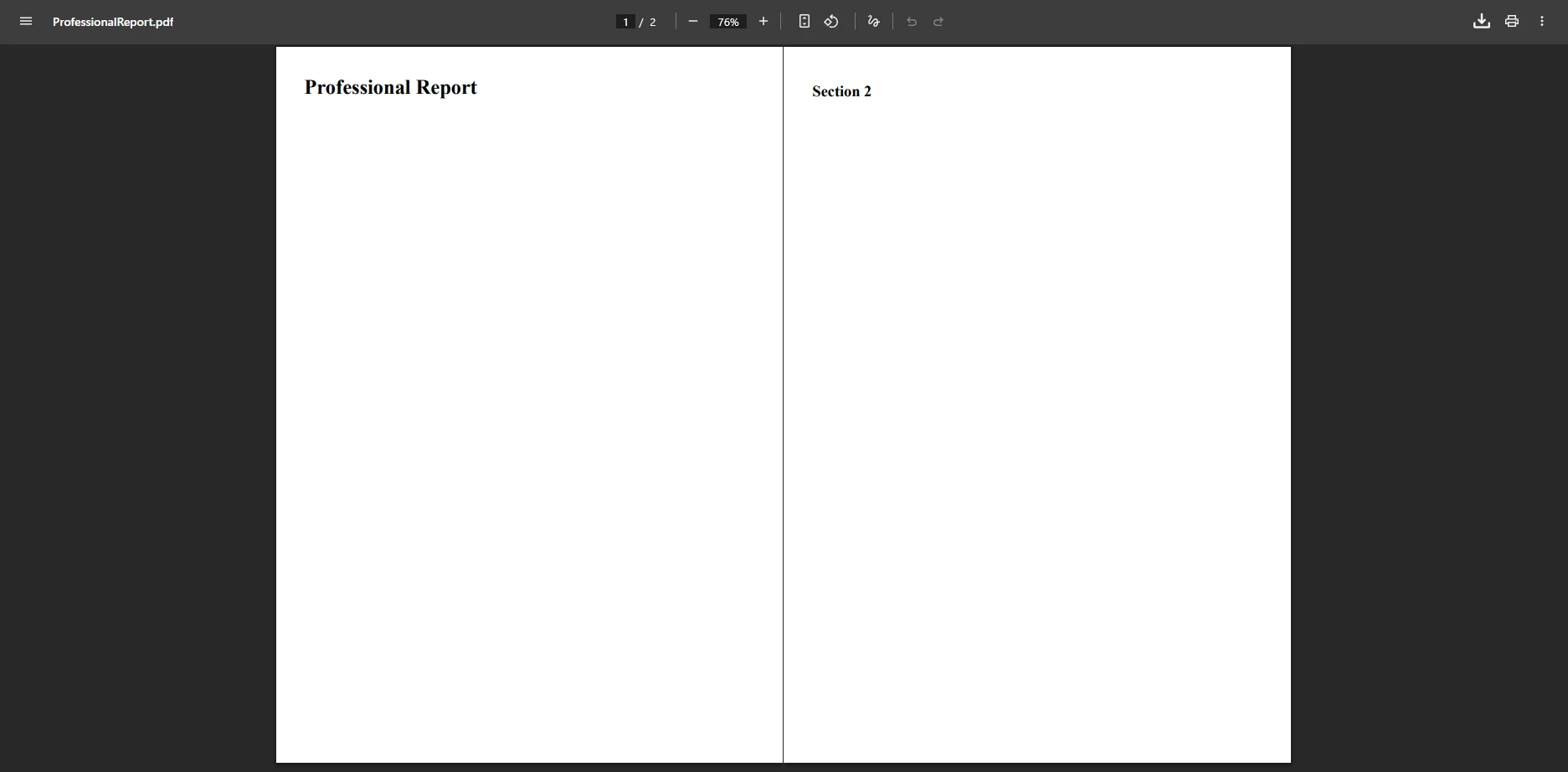
Task: Download the PDF document
Action: tap(1481, 21)
